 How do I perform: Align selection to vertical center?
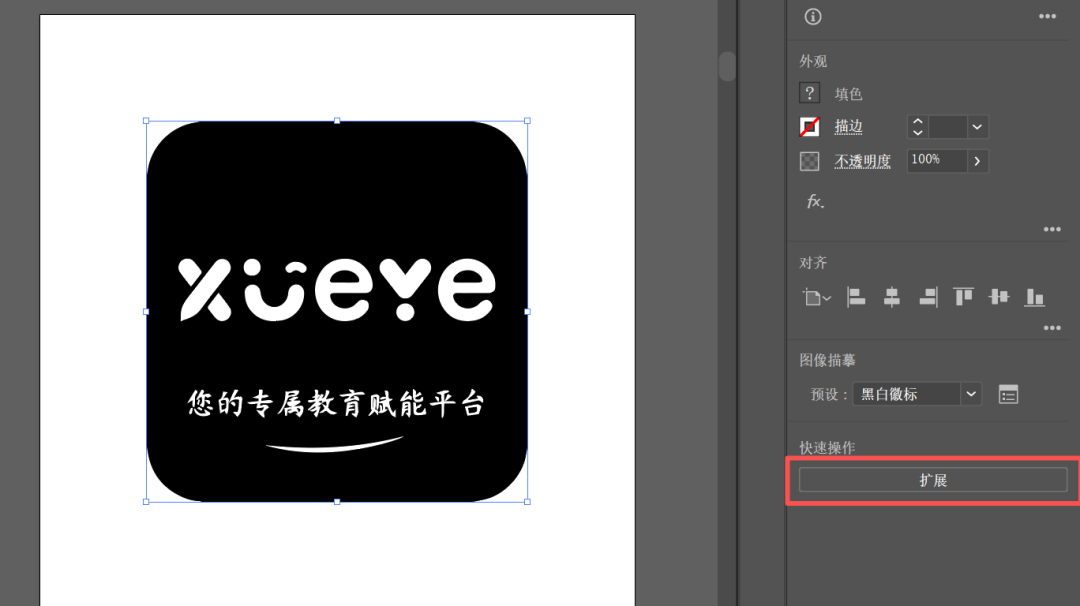[x=999, y=297]
